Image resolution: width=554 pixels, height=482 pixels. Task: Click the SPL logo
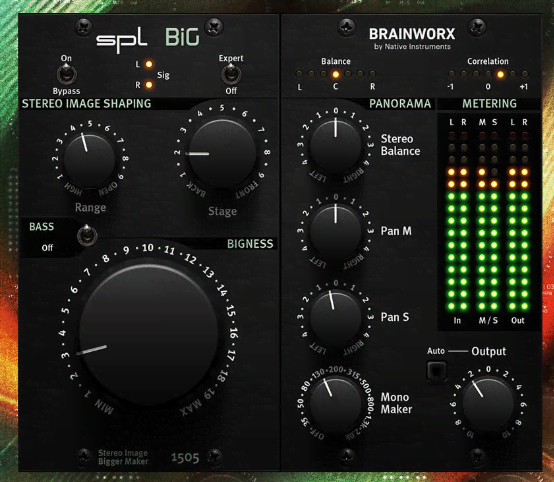tap(122, 40)
